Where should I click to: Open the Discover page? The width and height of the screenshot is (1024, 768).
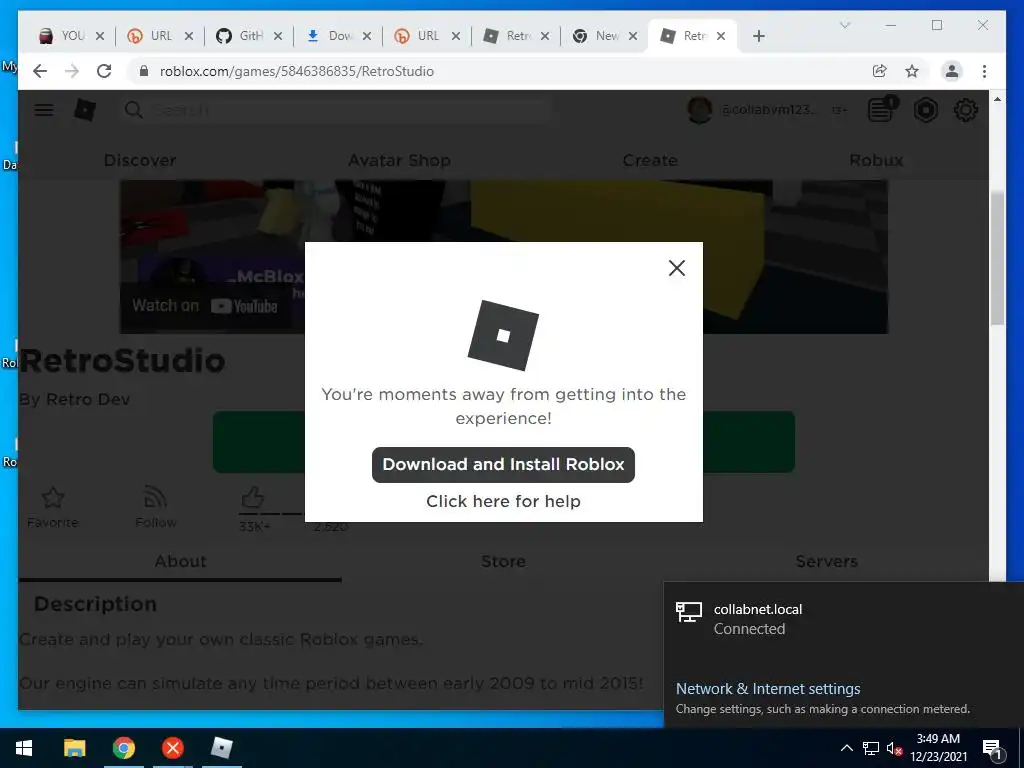click(x=140, y=160)
